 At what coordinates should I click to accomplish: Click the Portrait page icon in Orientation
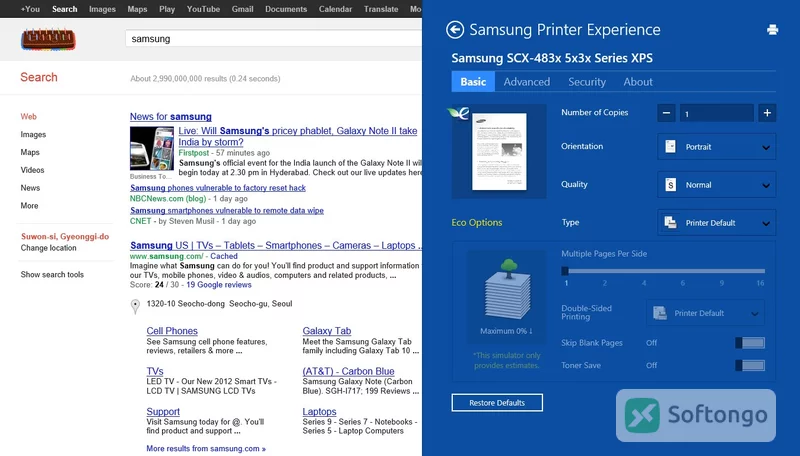(x=670, y=147)
